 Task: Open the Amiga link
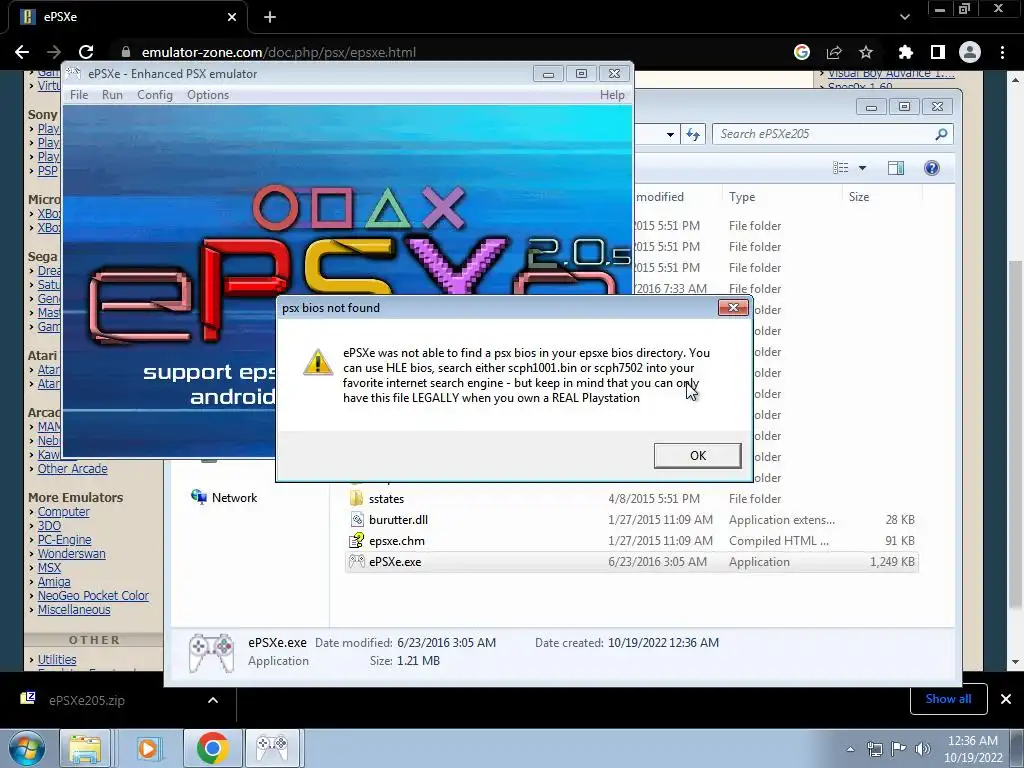click(x=54, y=582)
